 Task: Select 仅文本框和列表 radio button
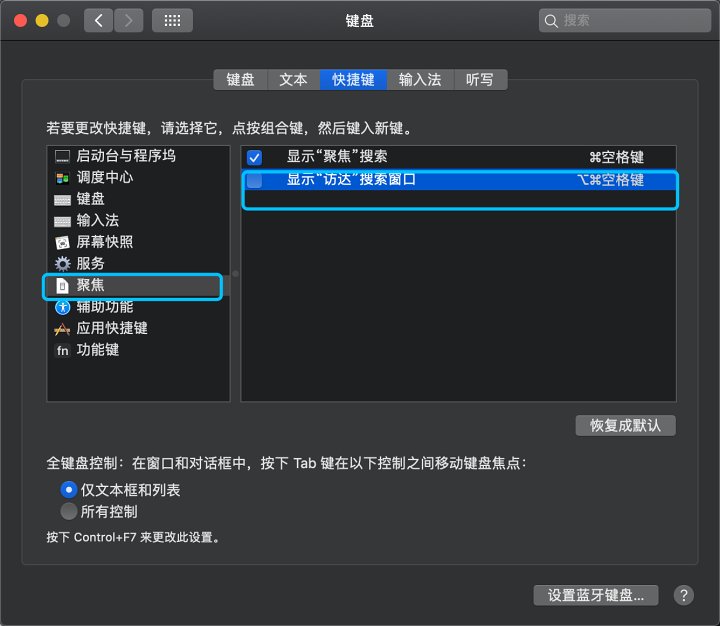(68, 490)
